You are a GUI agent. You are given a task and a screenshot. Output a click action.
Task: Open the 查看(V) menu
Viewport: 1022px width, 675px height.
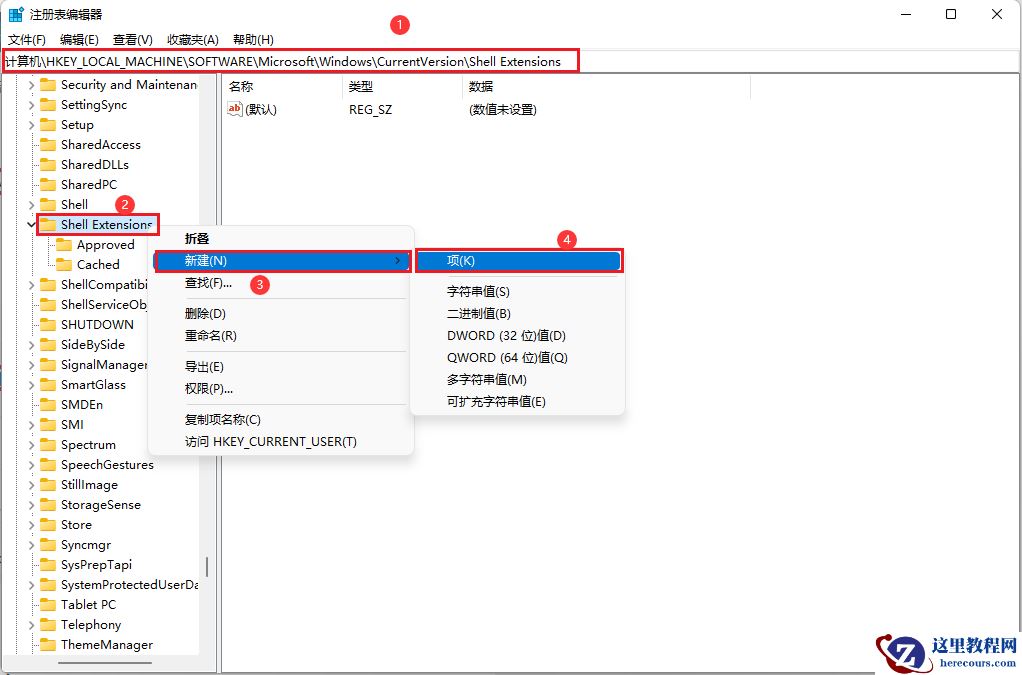click(x=131, y=39)
